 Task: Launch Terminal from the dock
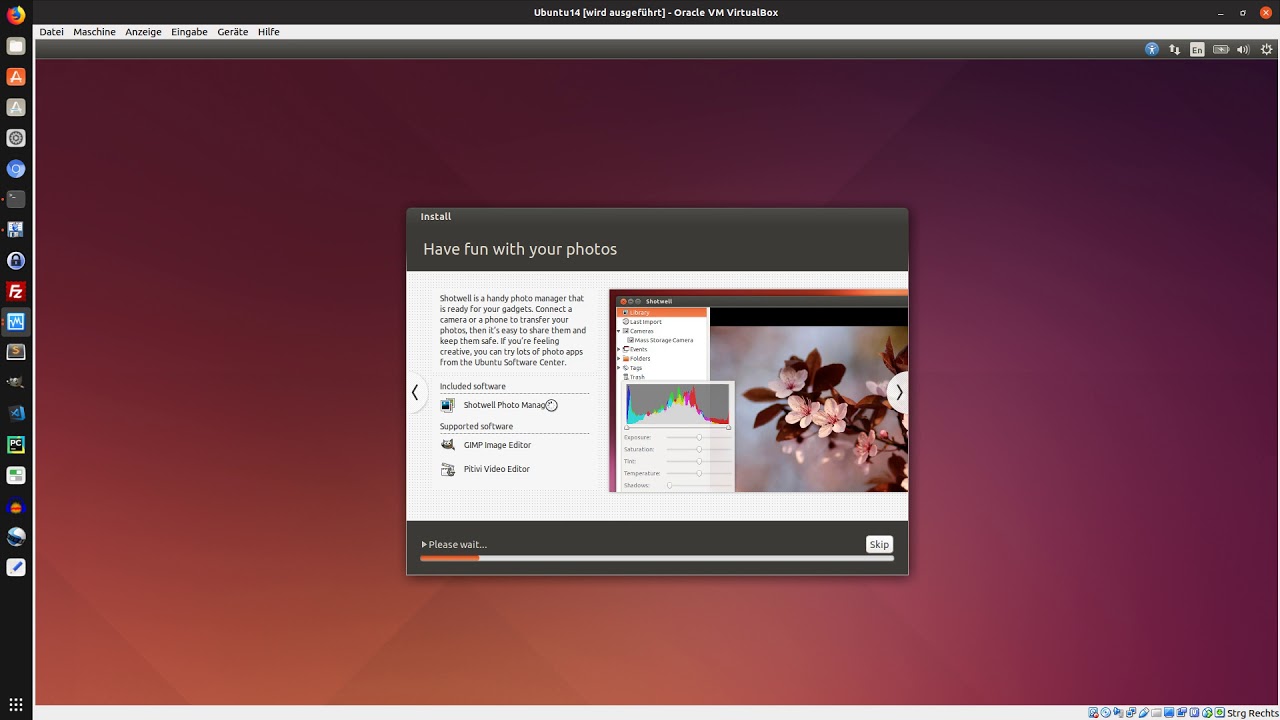pos(16,199)
